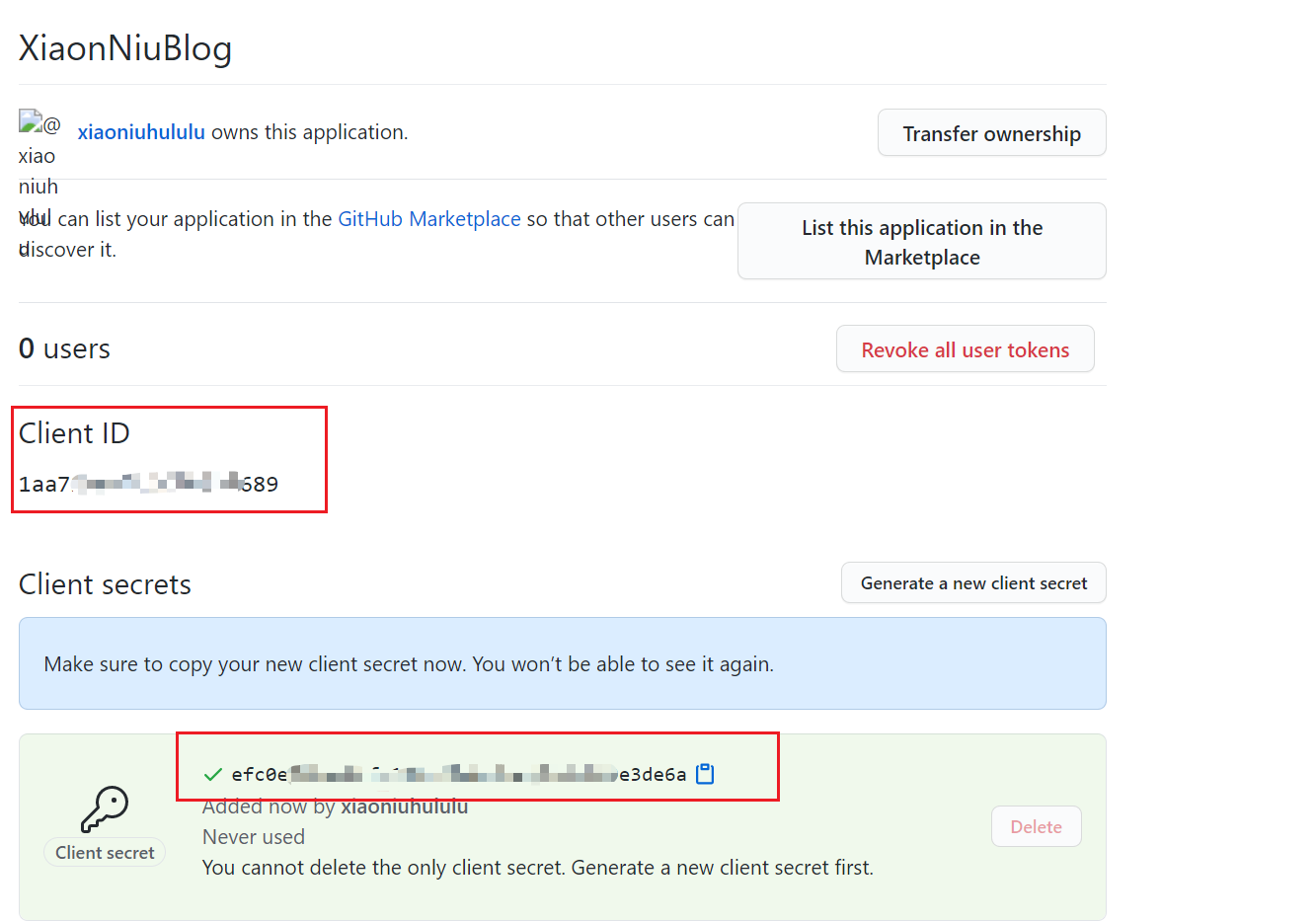List this application in the Marketplace
Screen dimensions: 1316x922
click(x=922, y=242)
